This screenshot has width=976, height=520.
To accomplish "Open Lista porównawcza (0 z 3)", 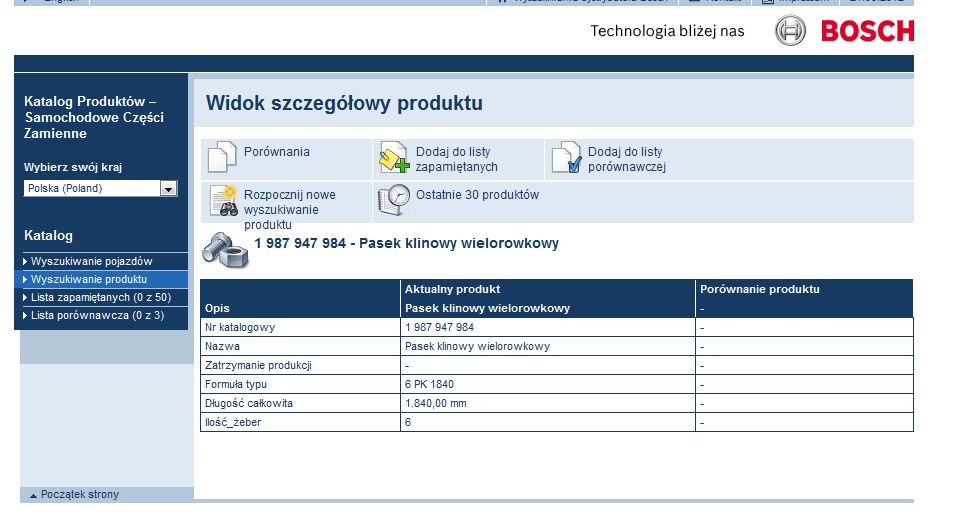I will [x=101, y=315].
